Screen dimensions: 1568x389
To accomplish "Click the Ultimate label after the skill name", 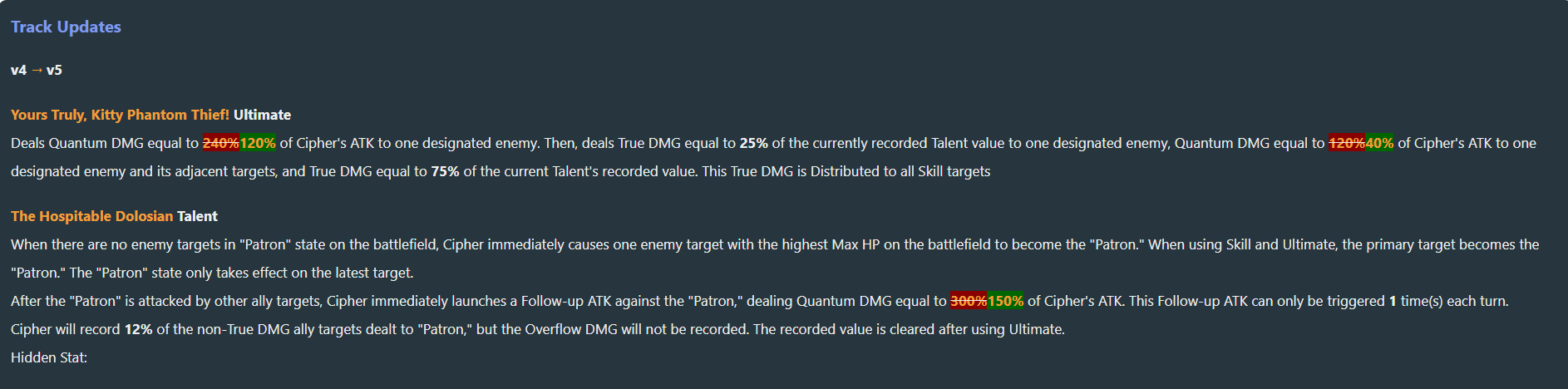I will (262, 115).
